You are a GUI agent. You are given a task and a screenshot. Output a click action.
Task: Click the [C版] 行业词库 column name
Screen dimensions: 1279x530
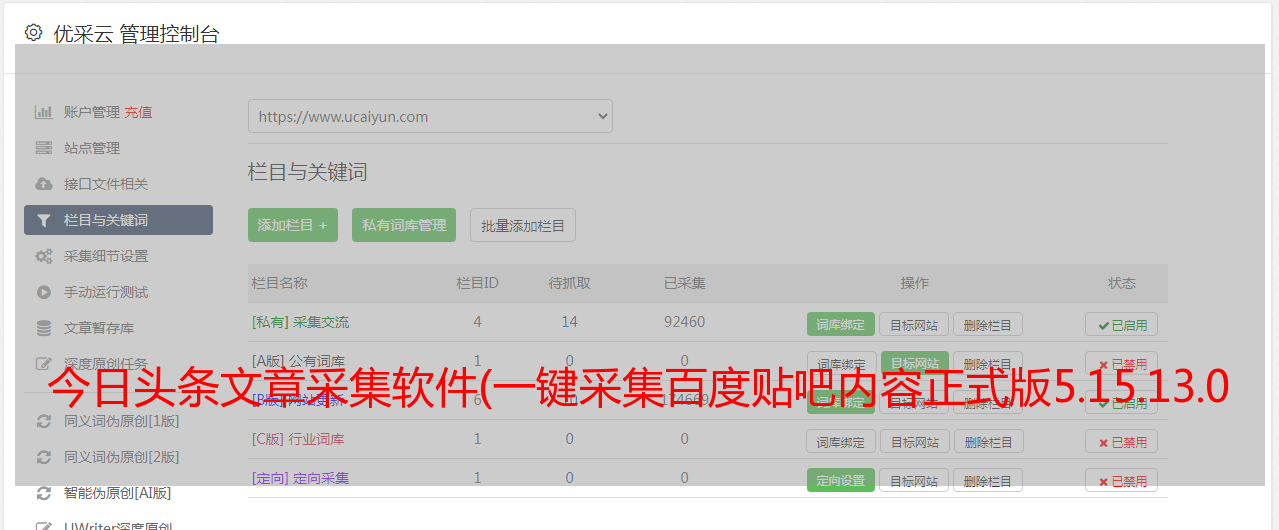(x=298, y=439)
